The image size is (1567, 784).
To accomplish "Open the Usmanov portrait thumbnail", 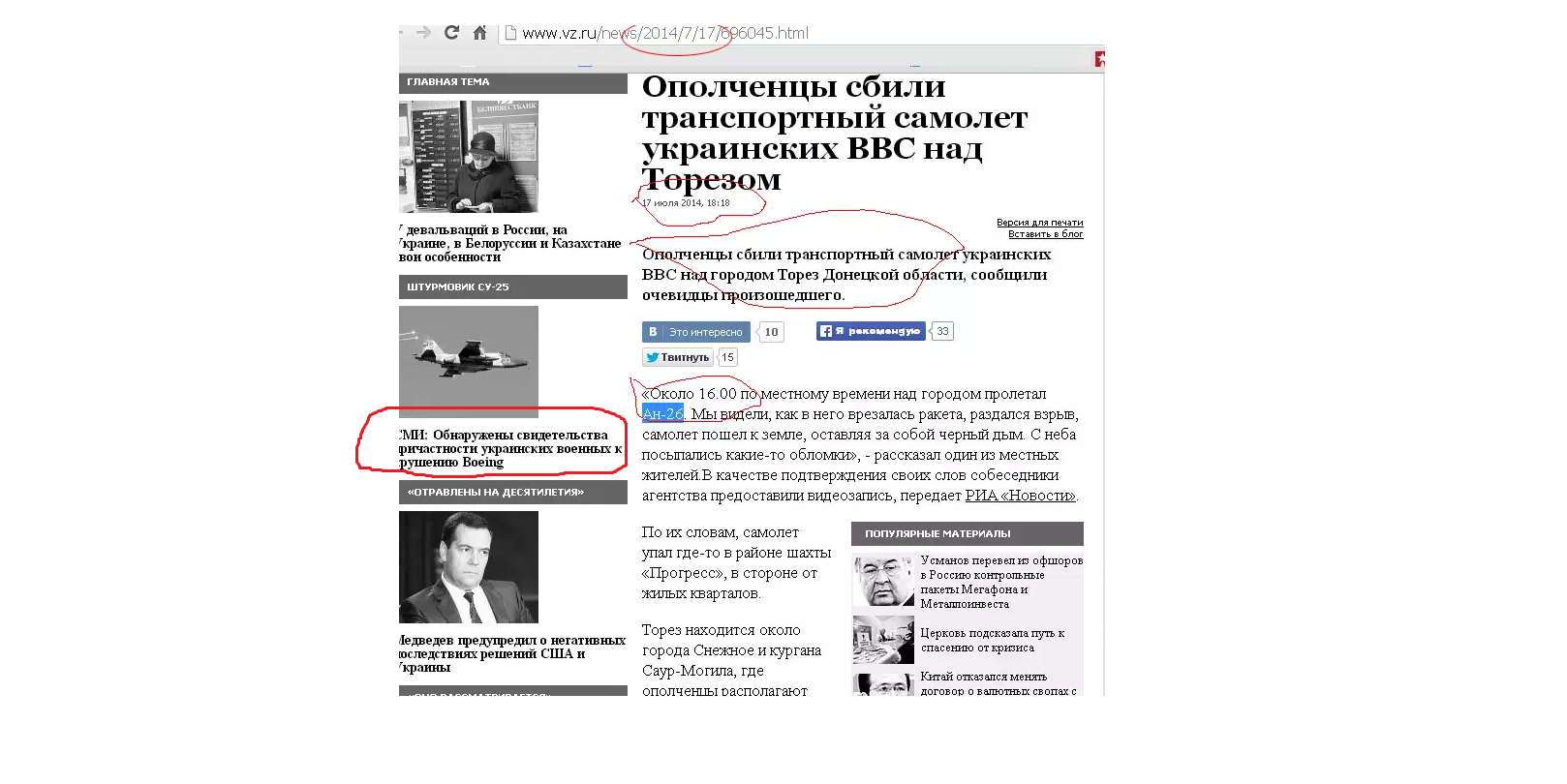I will point(883,581).
